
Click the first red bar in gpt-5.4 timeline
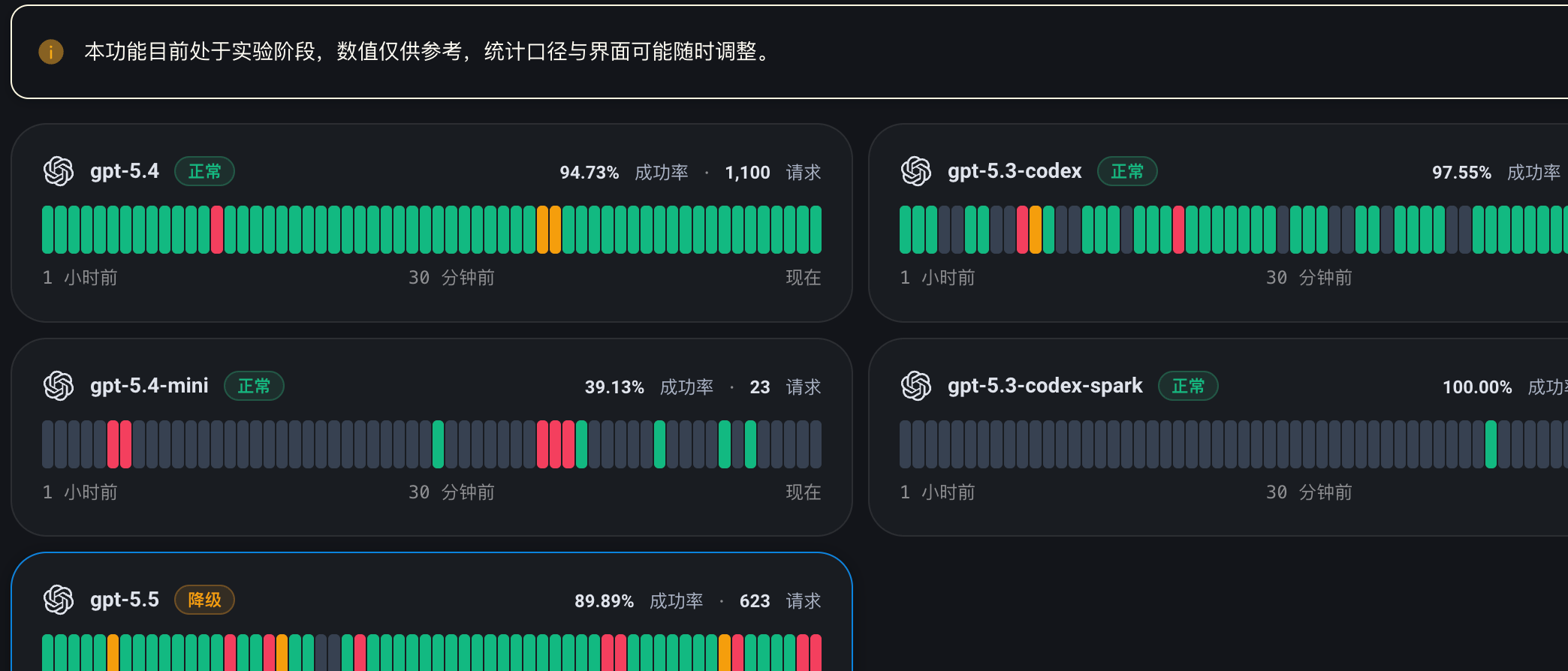217,230
